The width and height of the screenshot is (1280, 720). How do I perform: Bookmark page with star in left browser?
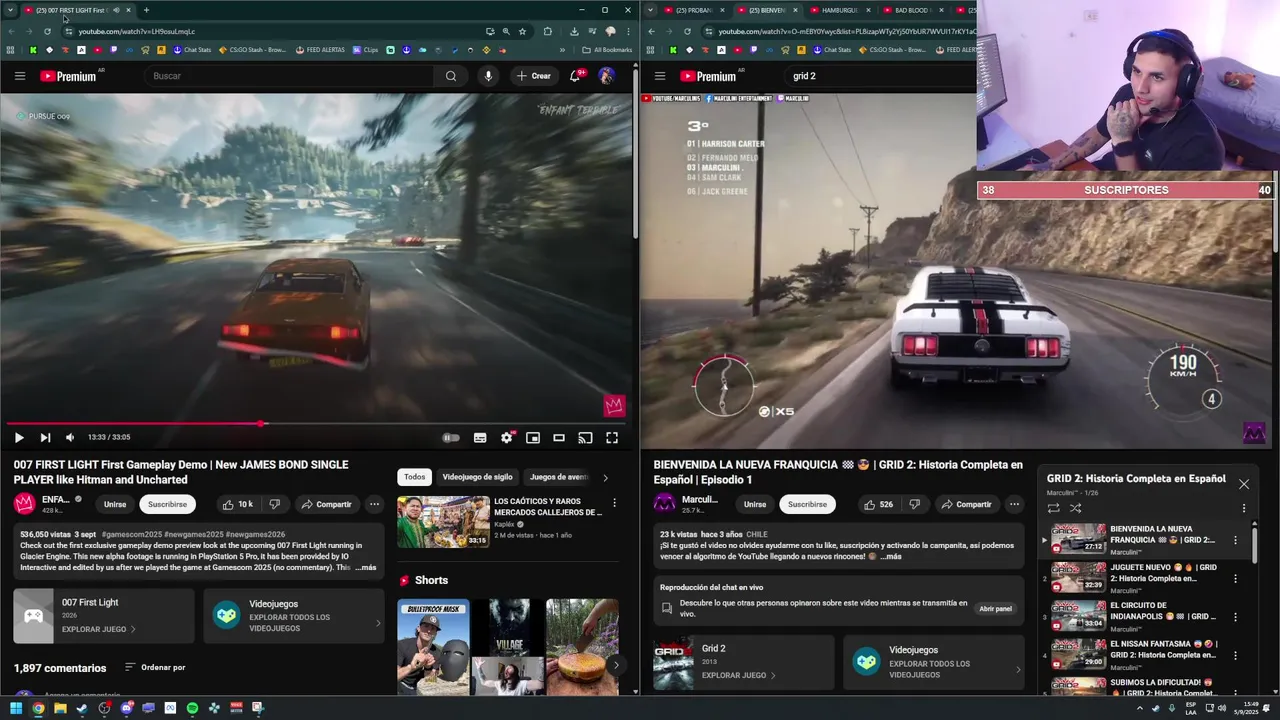tap(522, 31)
